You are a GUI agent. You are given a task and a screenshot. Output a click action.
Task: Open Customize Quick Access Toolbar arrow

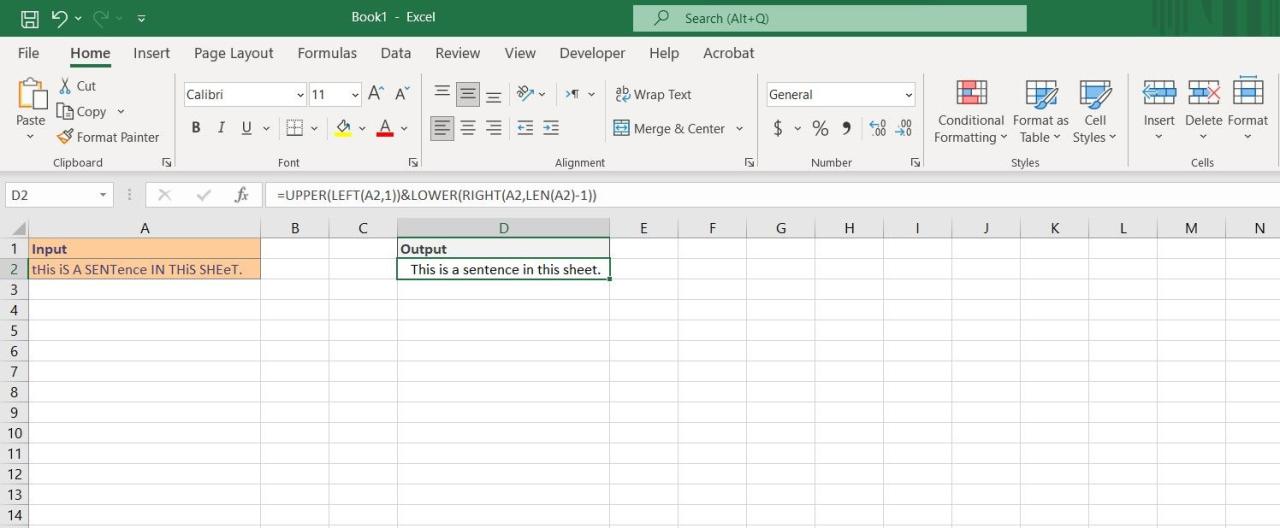(x=141, y=18)
